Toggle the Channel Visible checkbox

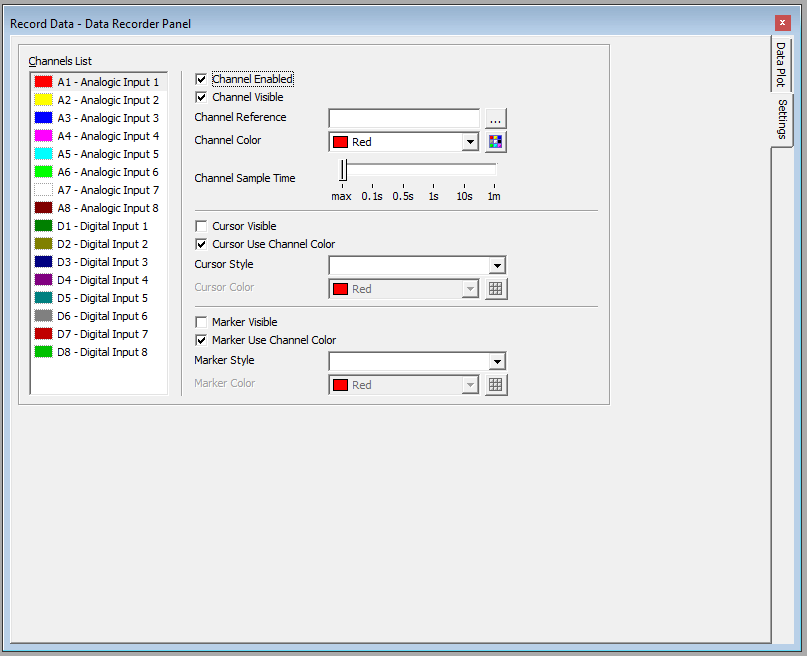pyautogui.click(x=201, y=98)
